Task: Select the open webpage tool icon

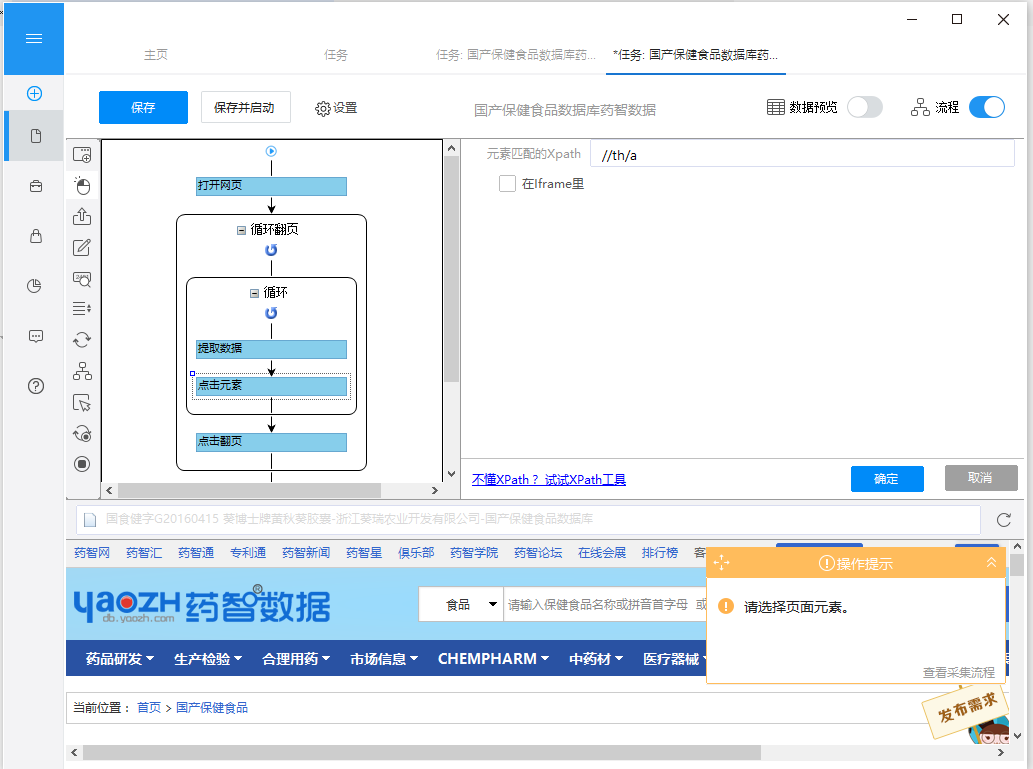Action: 82,155
